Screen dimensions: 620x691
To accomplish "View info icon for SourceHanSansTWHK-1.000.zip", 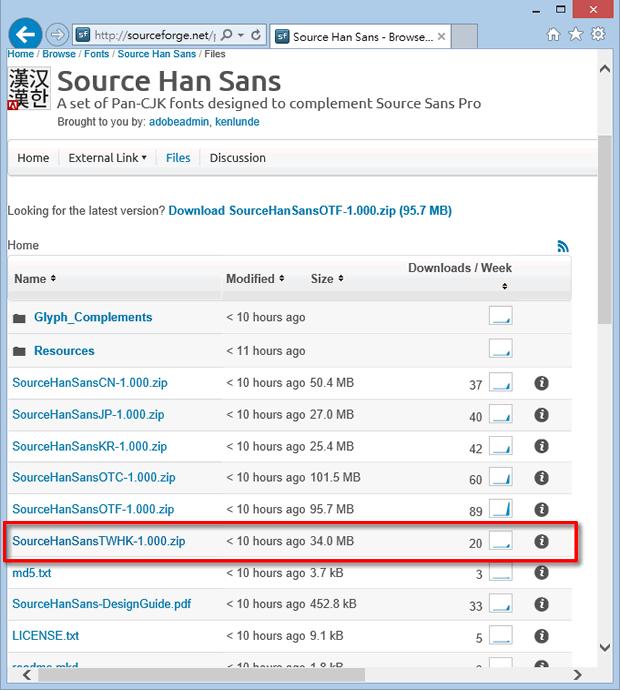I will tap(541, 541).
